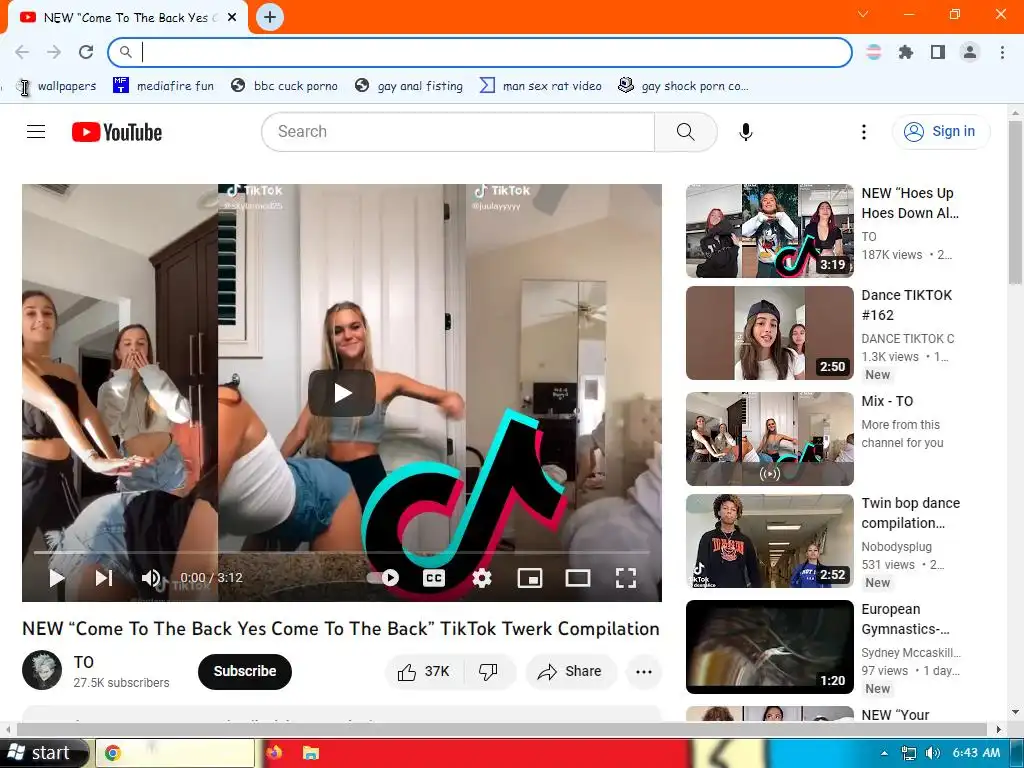
Task: Go to YouTube home via logo
Action: coord(117,132)
